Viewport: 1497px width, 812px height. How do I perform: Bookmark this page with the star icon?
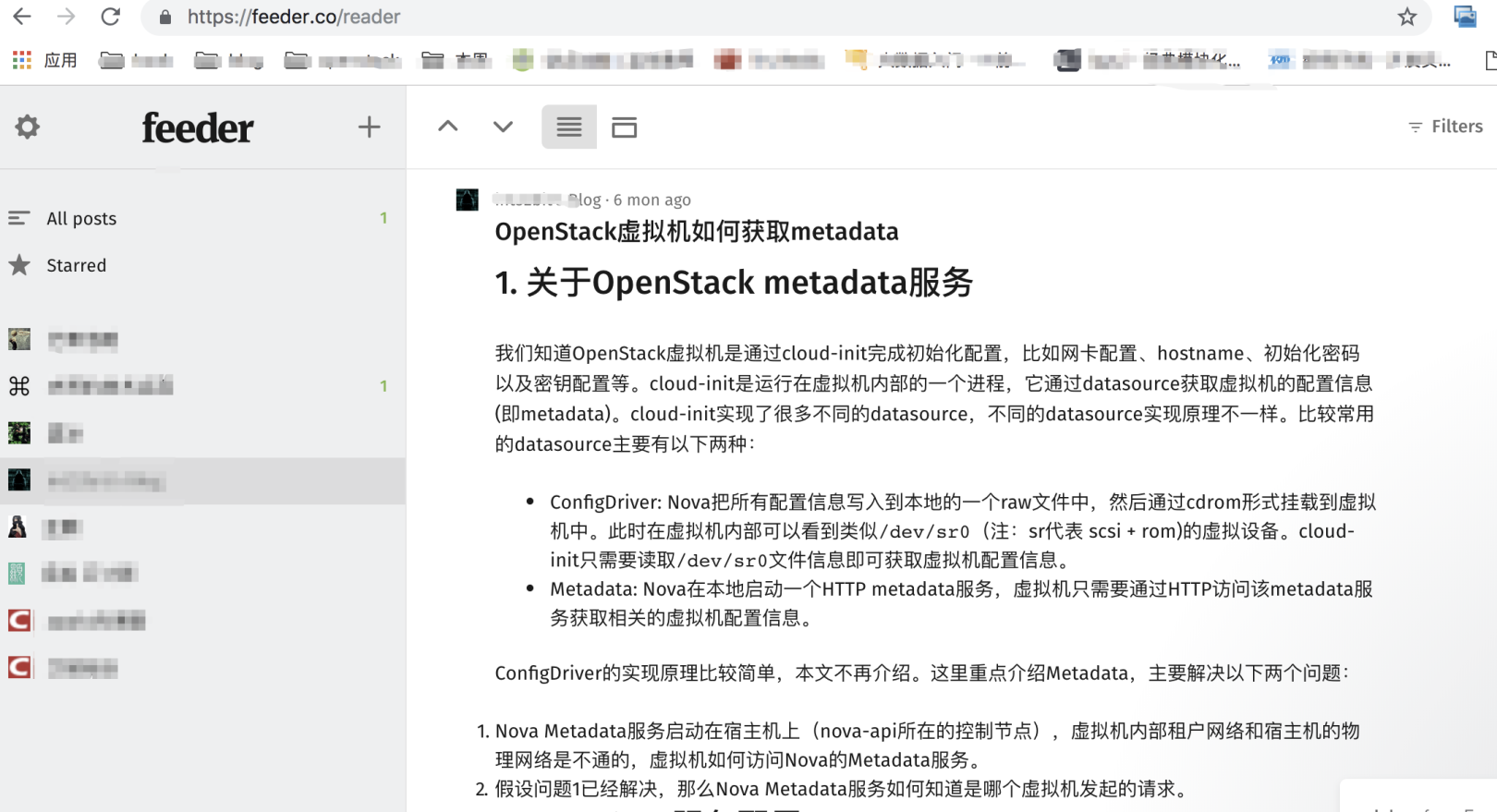click(1406, 17)
